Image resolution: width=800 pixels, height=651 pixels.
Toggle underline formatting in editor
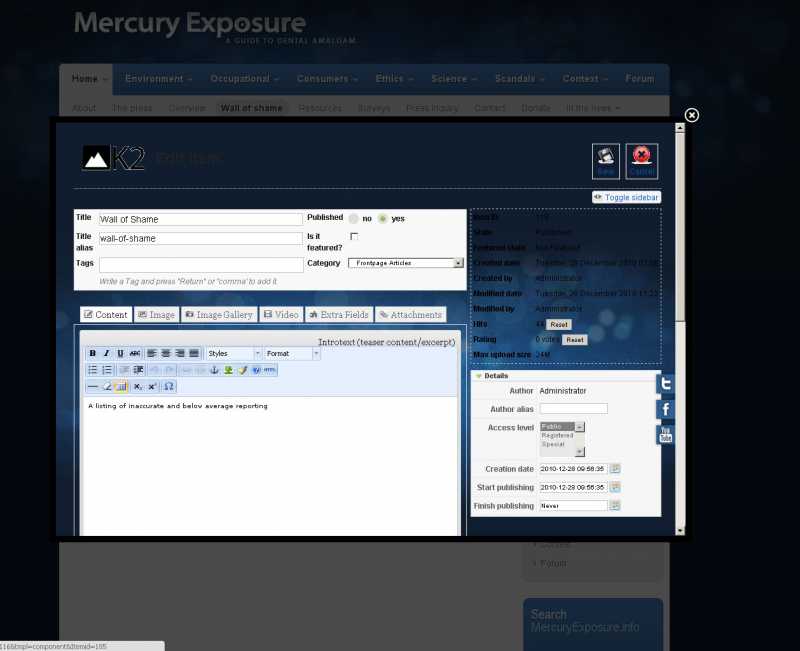click(120, 353)
